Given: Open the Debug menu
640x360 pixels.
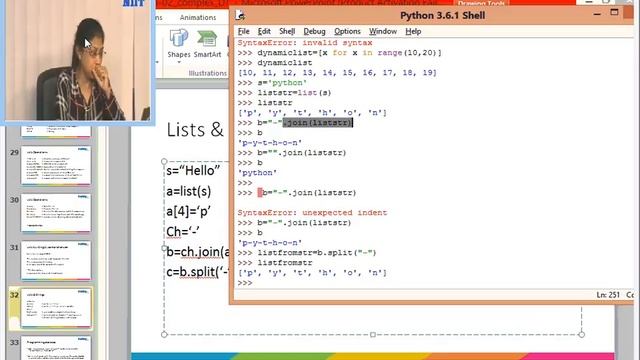Looking at the screenshot, I should tap(314, 31).
